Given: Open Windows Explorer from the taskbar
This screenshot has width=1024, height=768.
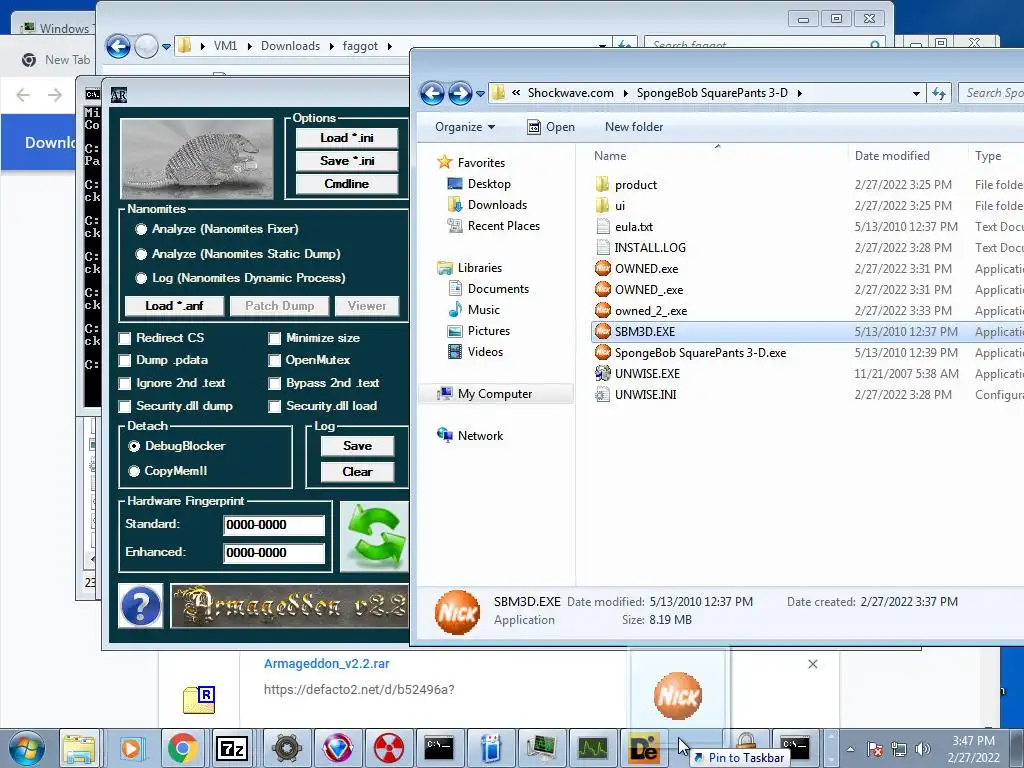Looking at the screenshot, I should pyautogui.click(x=79, y=748).
